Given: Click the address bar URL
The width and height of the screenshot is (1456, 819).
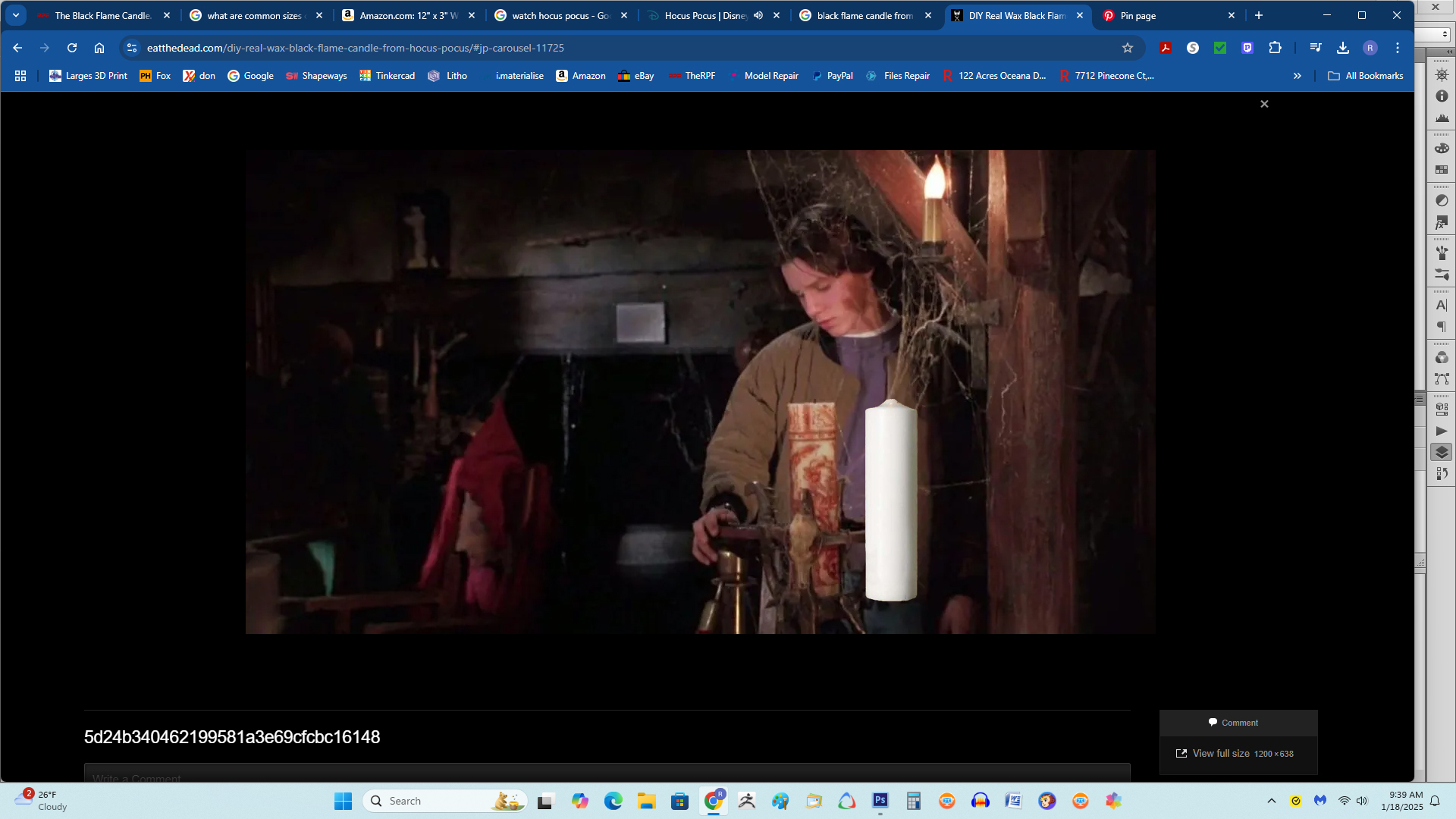Looking at the screenshot, I should point(355,48).
